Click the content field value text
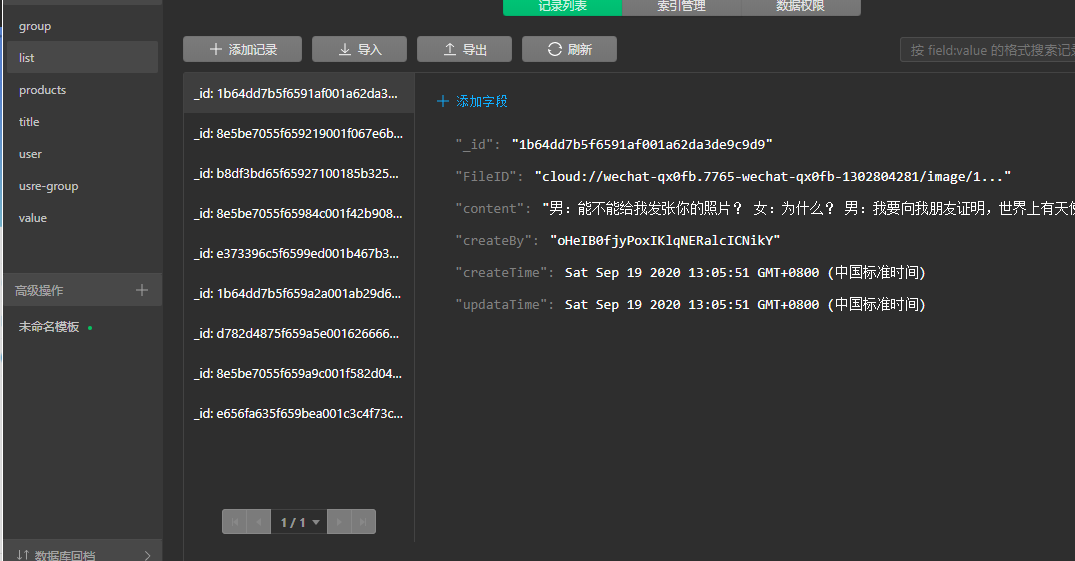The image size is (1075, 561). tap(808, 208)
